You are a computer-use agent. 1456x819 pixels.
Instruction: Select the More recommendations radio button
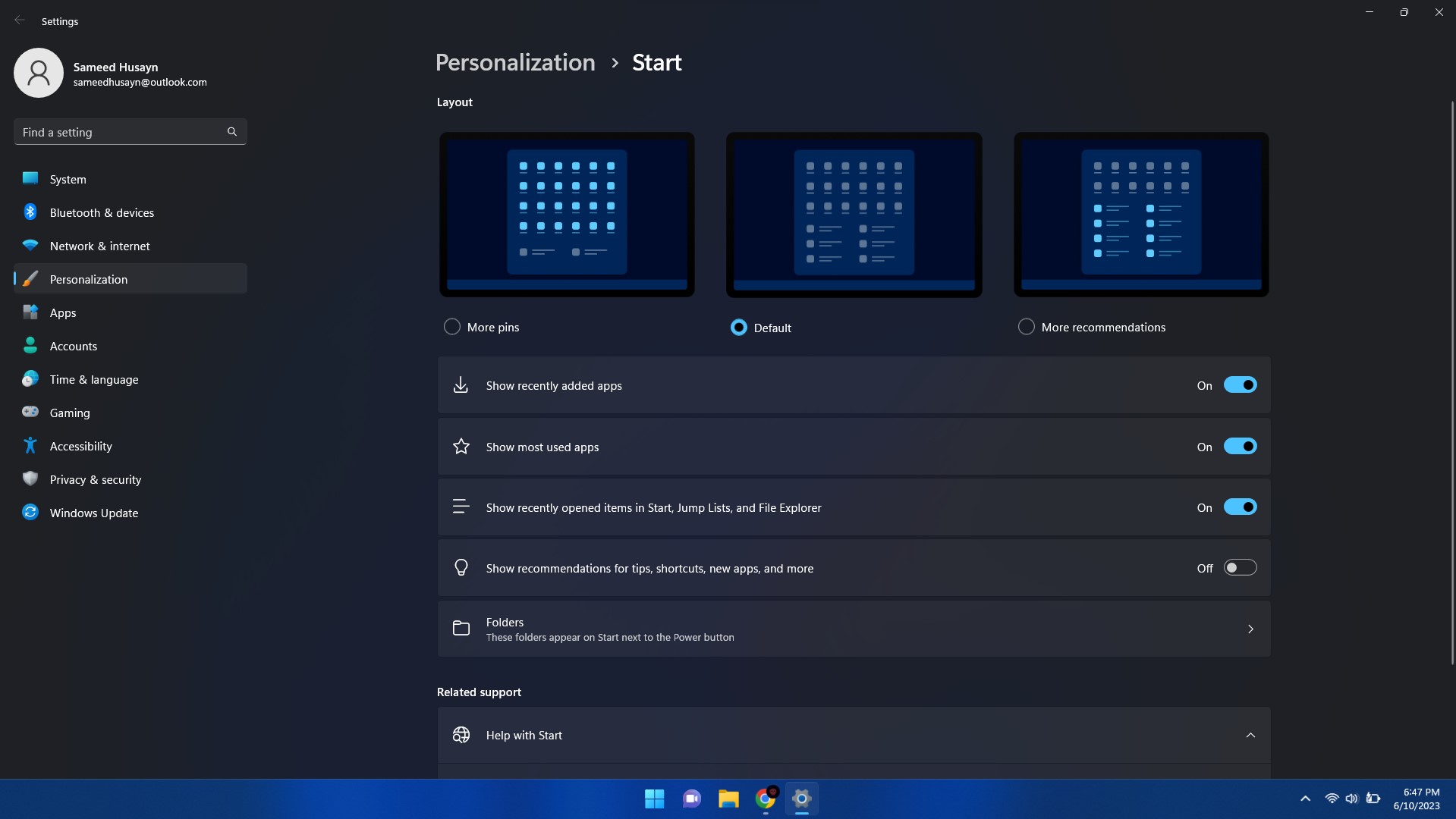coord(1026,327)
